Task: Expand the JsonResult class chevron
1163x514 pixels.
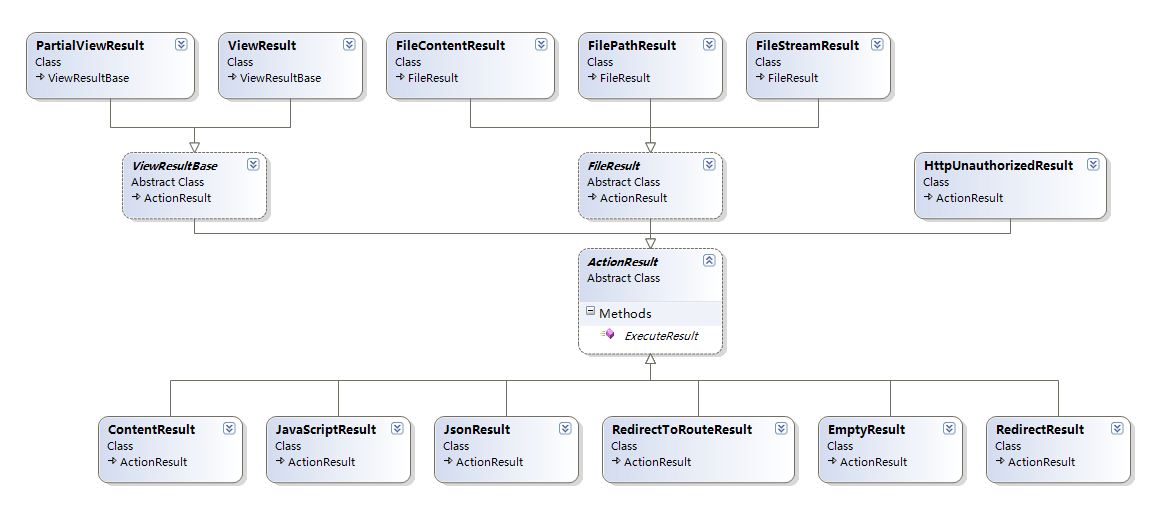Action: pyautogui.click(x=565, y=429)
